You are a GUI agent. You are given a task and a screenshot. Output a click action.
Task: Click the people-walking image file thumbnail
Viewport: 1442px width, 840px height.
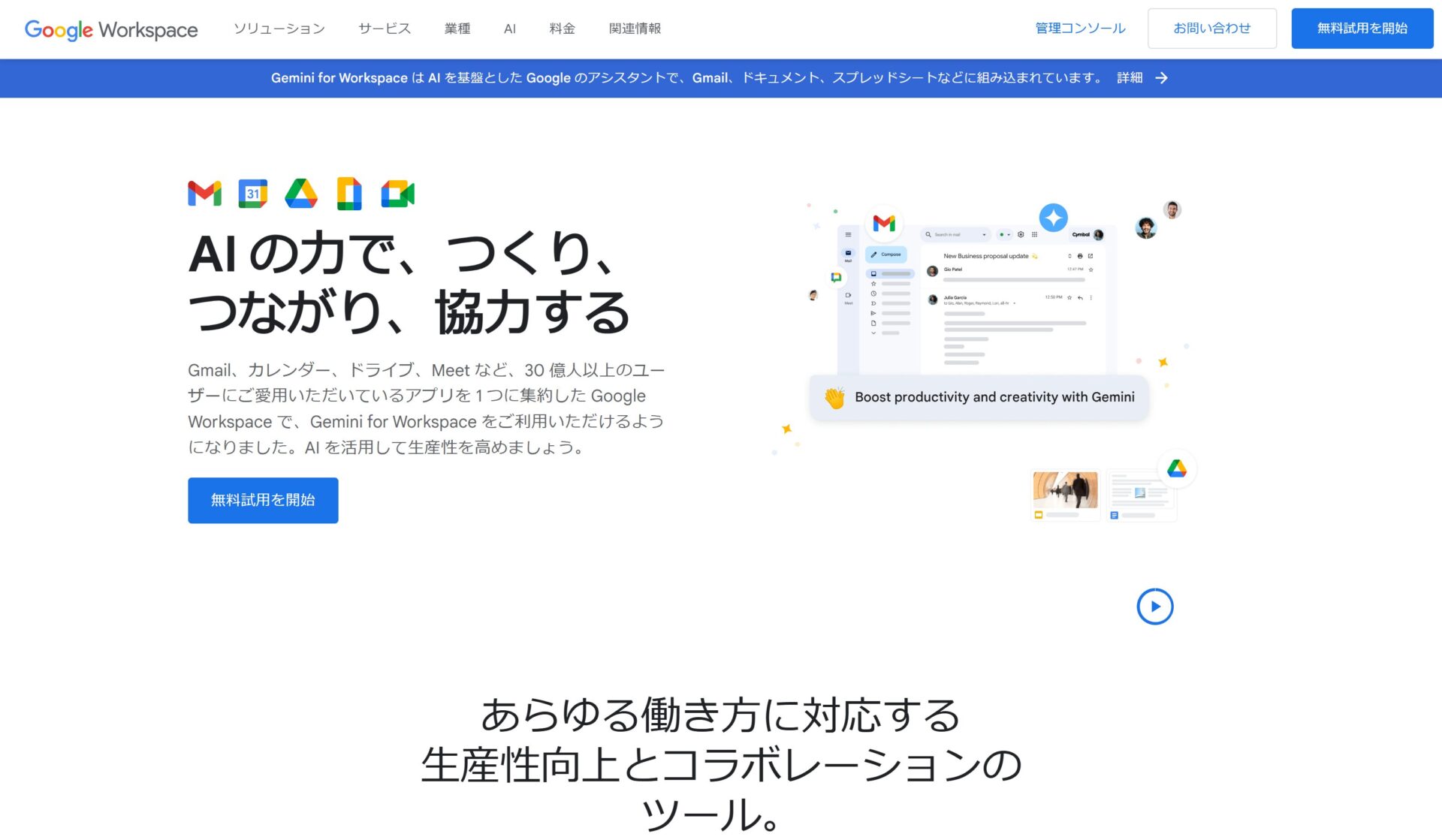coord(1065,495)
